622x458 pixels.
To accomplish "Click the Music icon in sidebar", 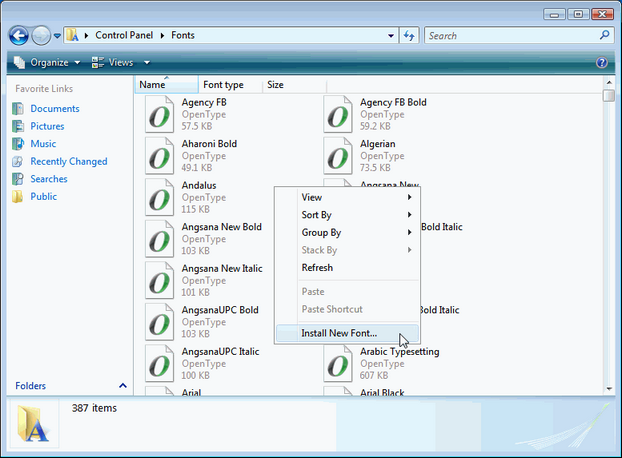I will (18, 144).
